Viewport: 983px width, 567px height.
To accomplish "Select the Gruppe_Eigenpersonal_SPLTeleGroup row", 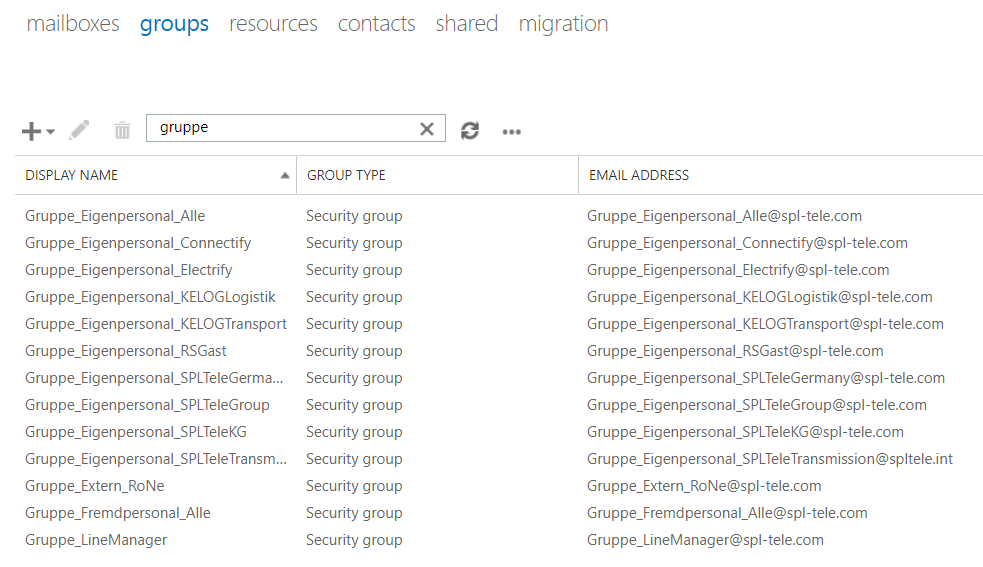I will [499, 405].
